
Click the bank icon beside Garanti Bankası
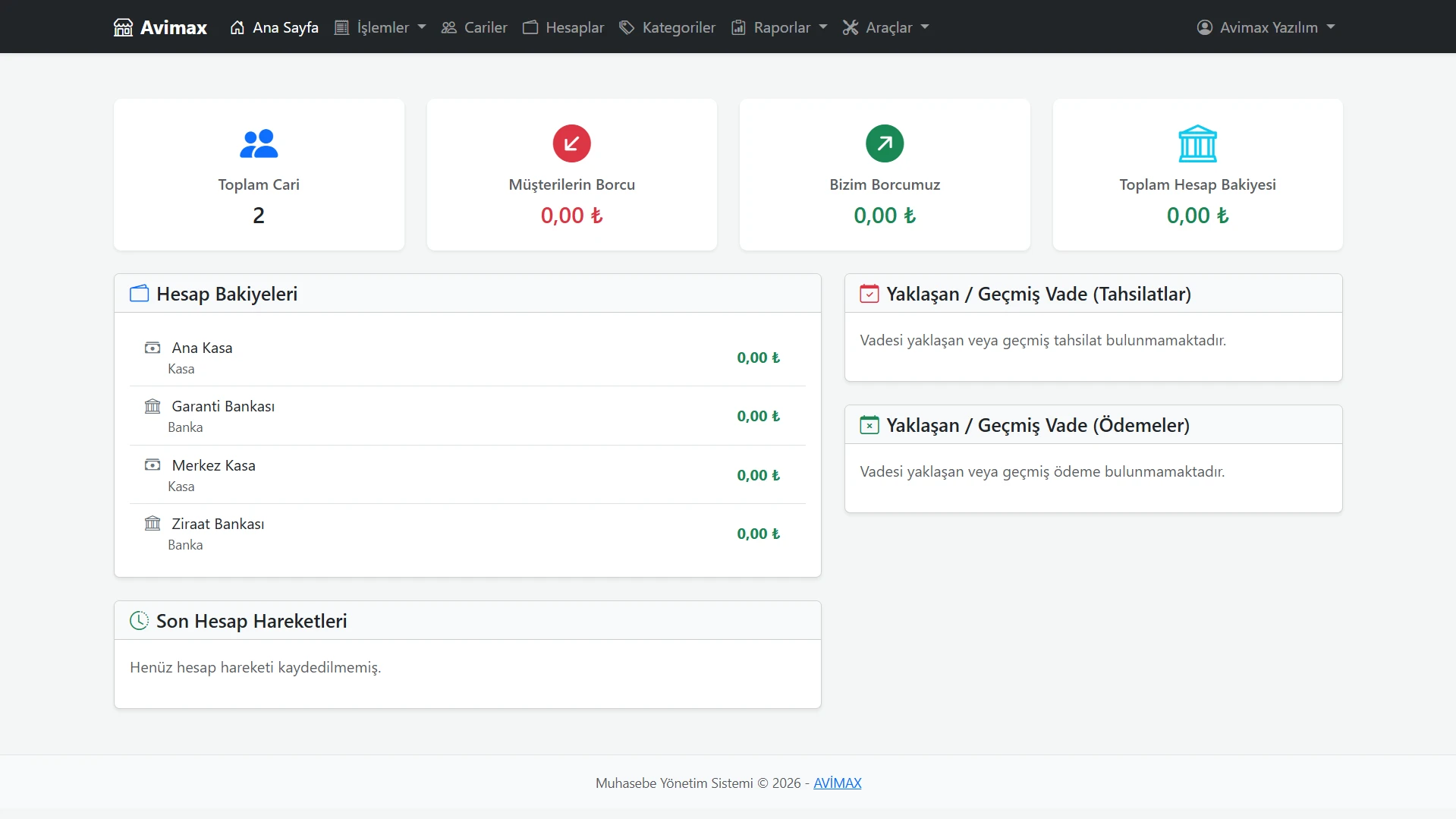(x=153, y=406)
